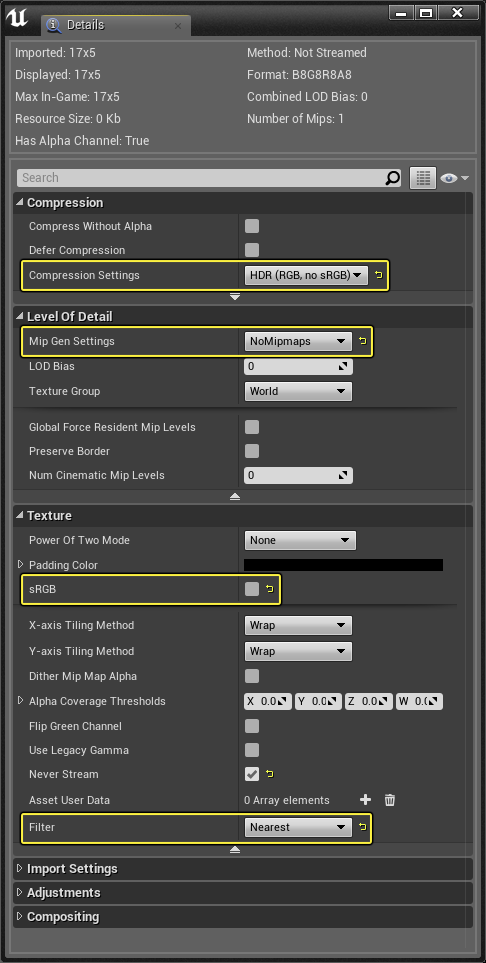Click the black Padding Color swatch
The height and width of the screenshot is (963, 486).
343,565
